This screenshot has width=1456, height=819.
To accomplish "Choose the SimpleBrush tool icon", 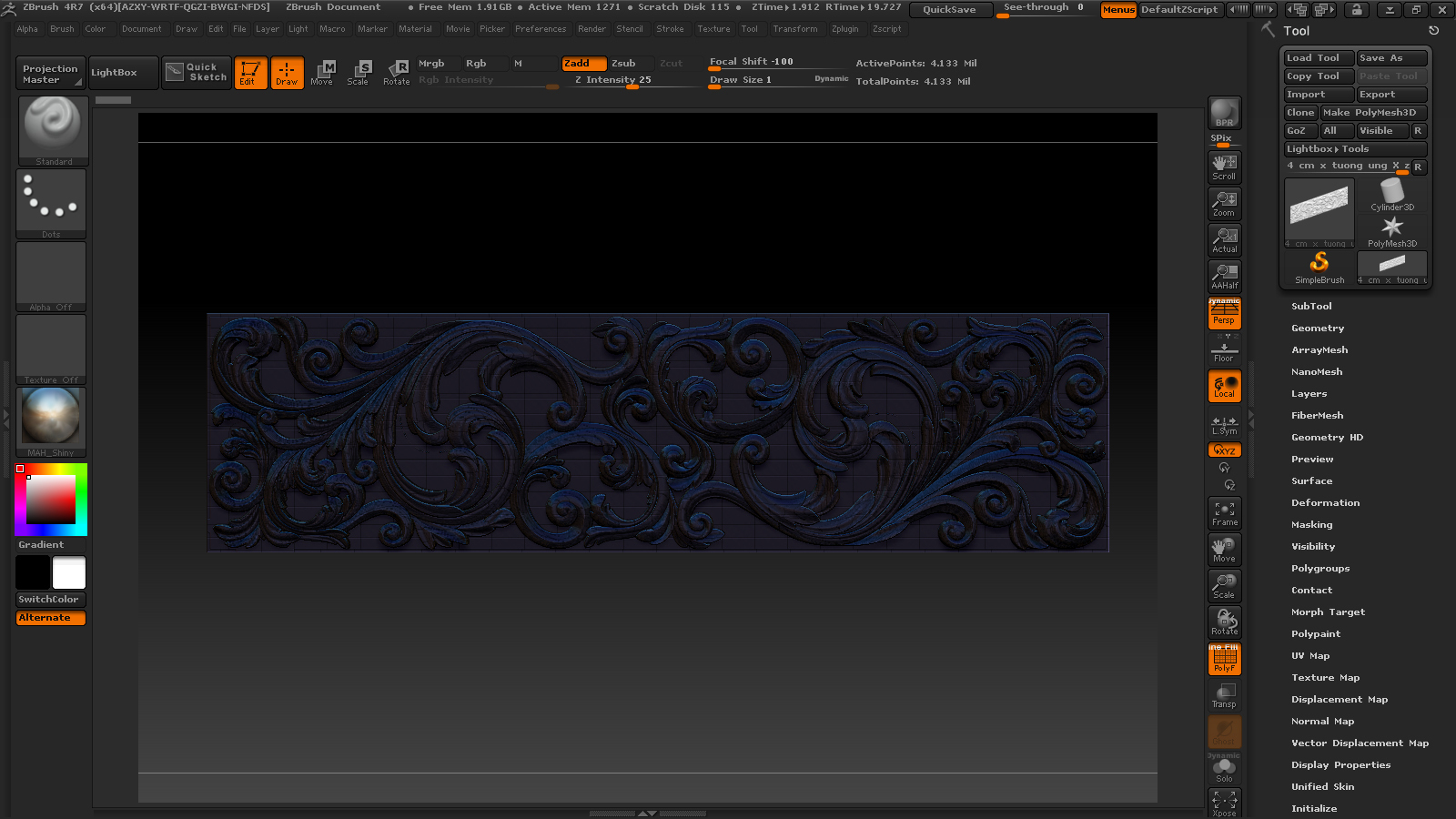I will click(1319, 268).
